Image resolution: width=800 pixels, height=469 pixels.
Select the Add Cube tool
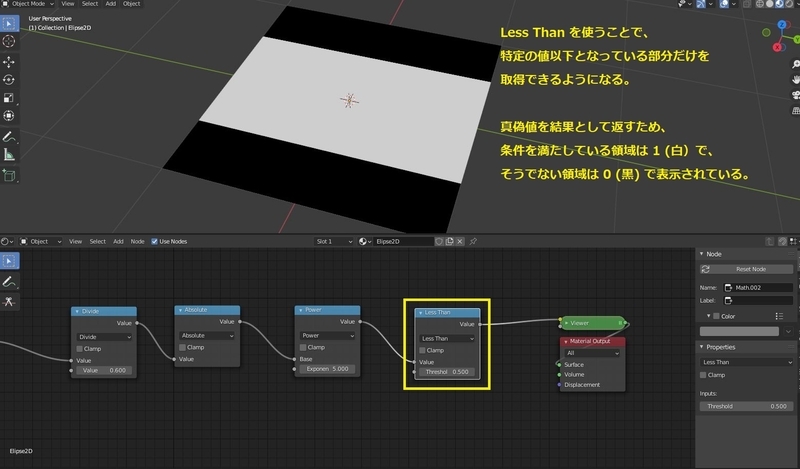tap(9, 176)
